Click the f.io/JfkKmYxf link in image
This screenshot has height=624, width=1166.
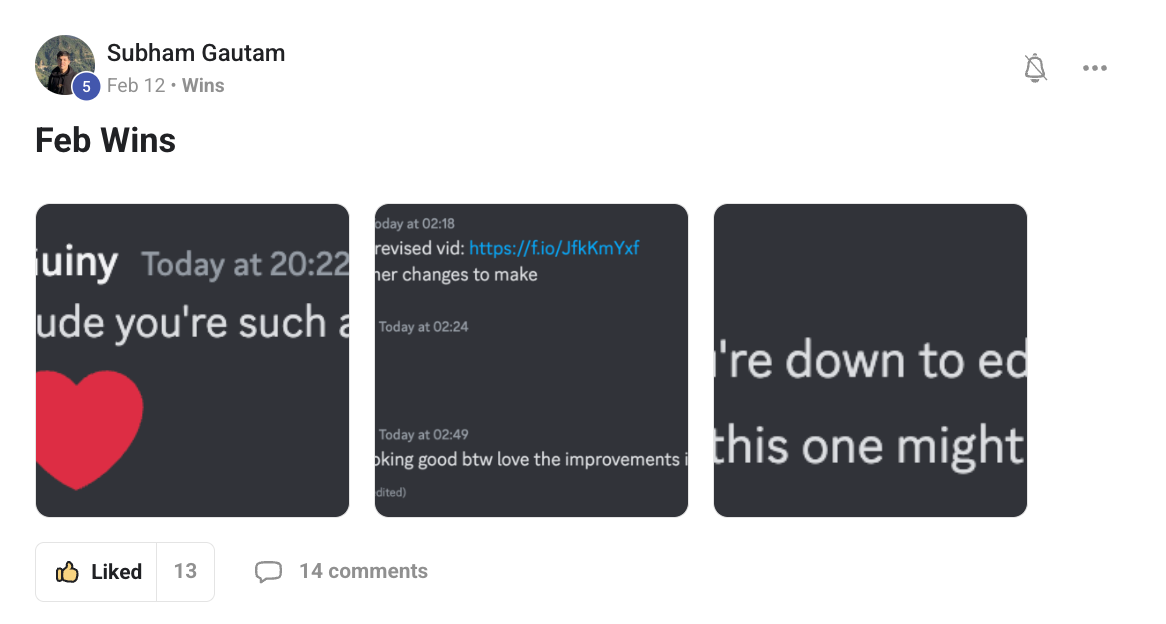click(554, 248)
